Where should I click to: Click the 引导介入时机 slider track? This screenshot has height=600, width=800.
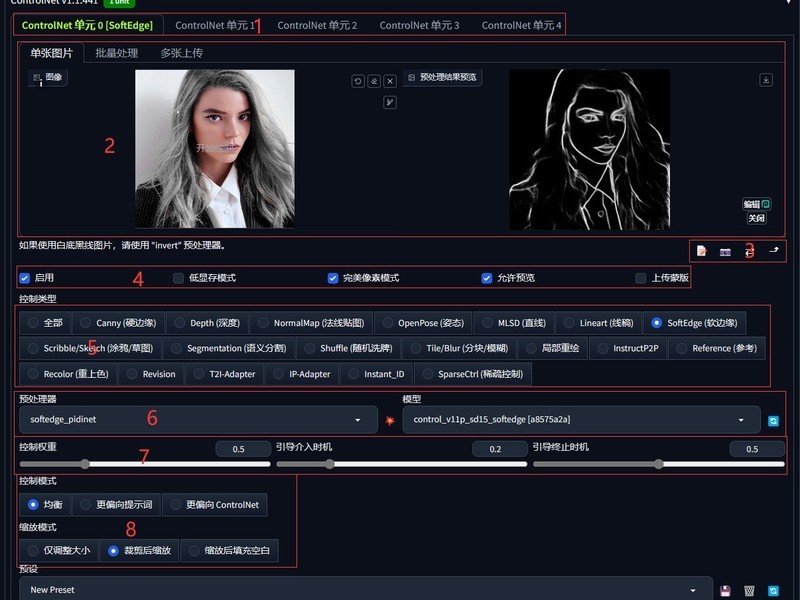[402, 464]
